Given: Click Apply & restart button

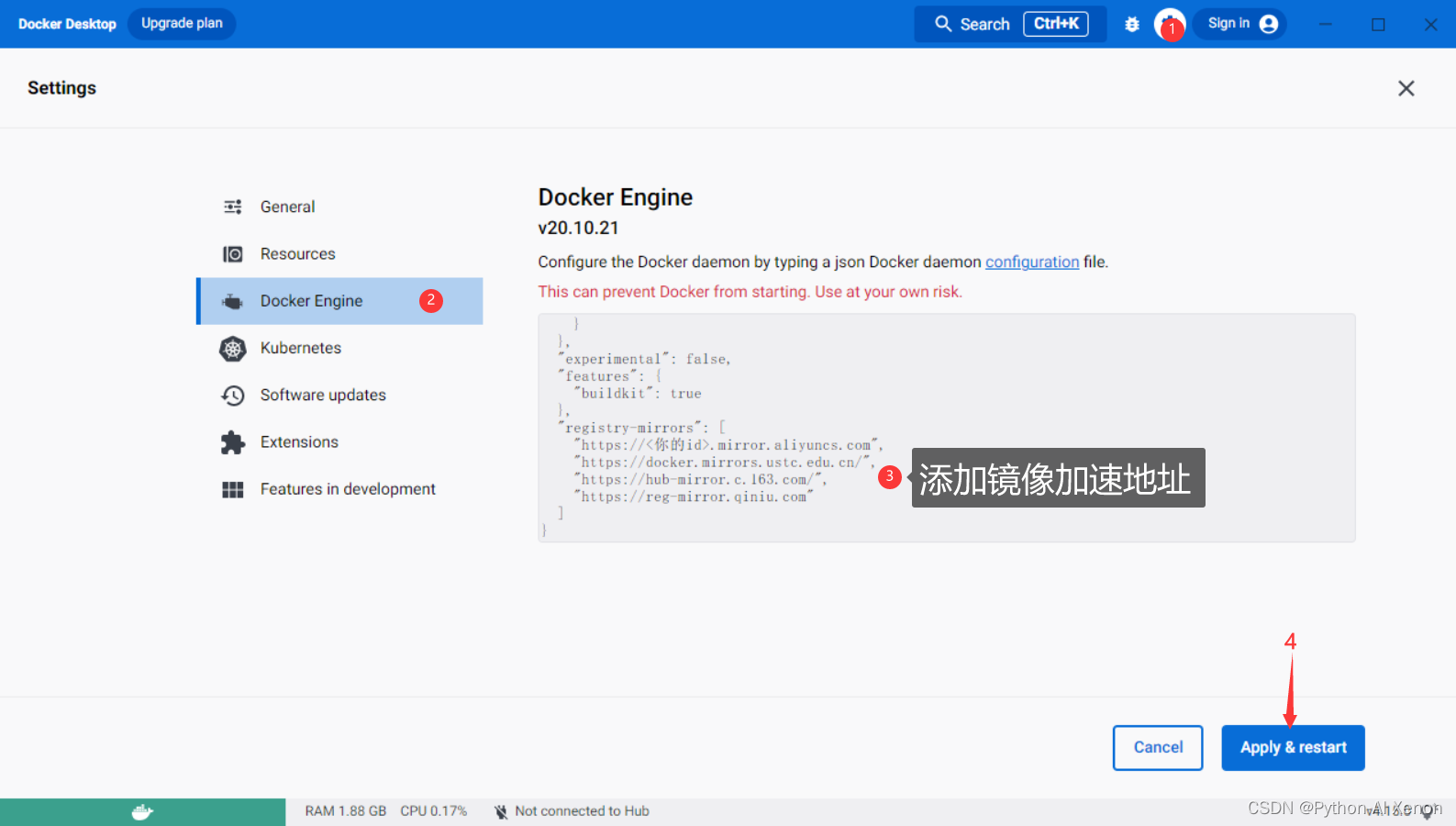Looking at the screenshot, I should 1294,748.
